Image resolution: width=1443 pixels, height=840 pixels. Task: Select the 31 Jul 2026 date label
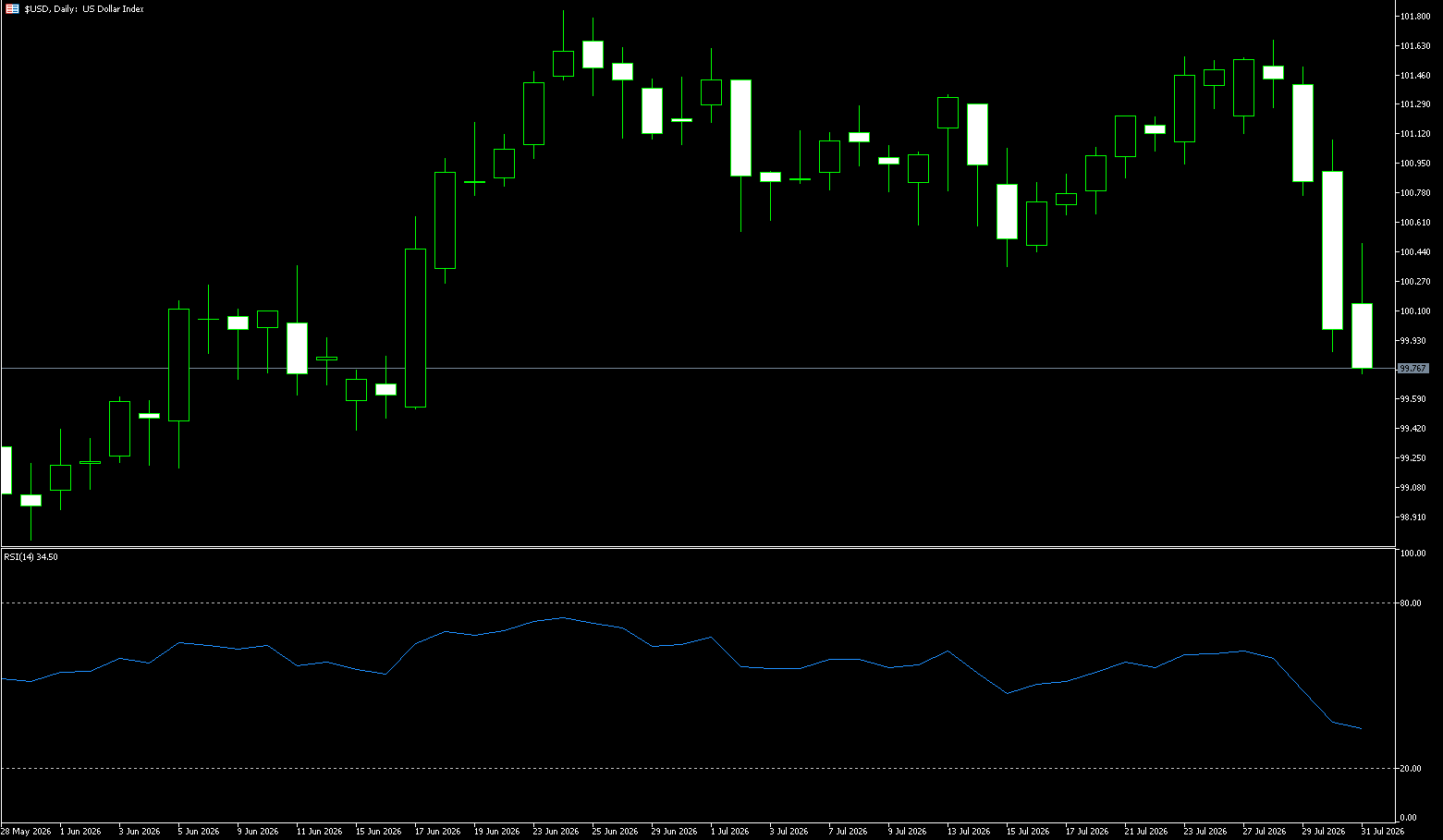(1382, 832)
